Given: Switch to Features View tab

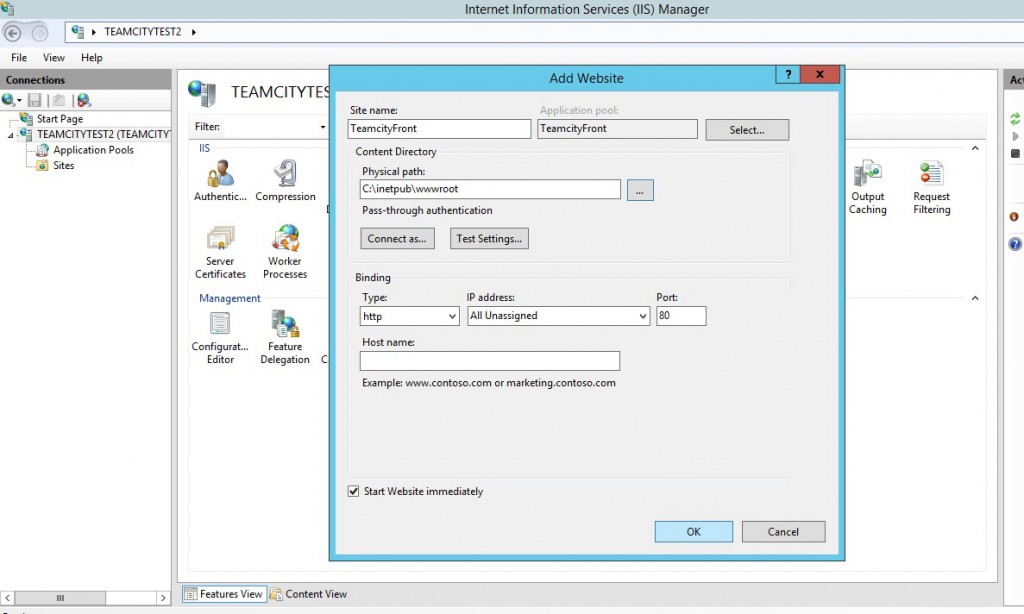Looking at the screenshot, I should 224,594.
